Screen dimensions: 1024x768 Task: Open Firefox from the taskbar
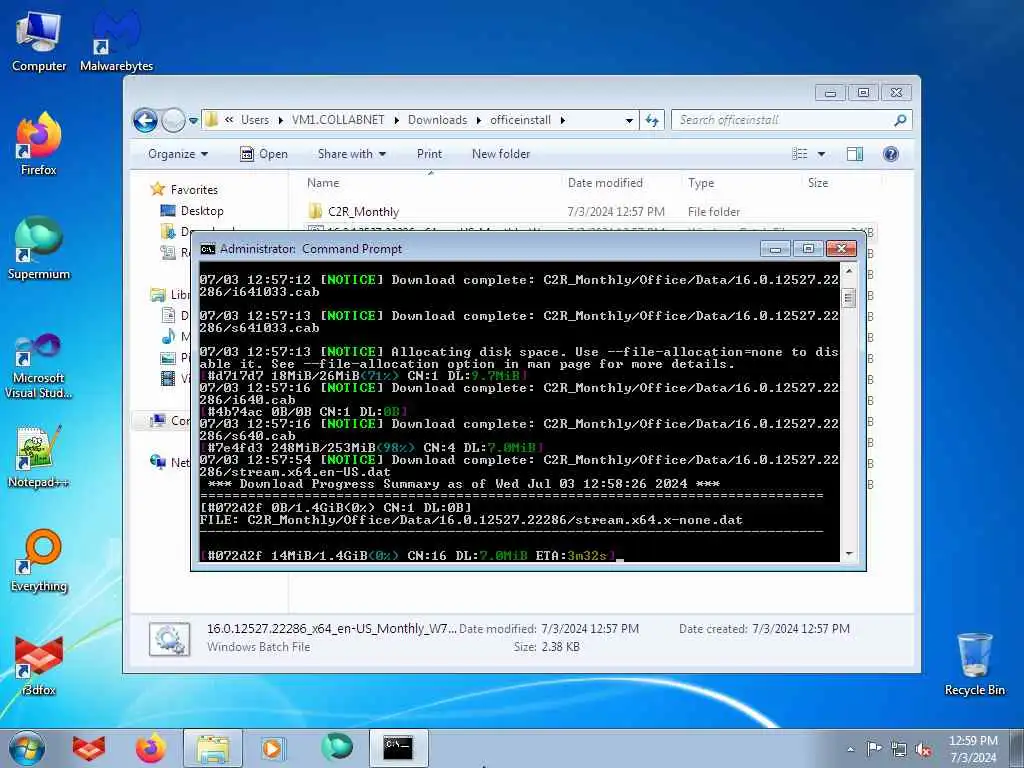click(150, 748)
